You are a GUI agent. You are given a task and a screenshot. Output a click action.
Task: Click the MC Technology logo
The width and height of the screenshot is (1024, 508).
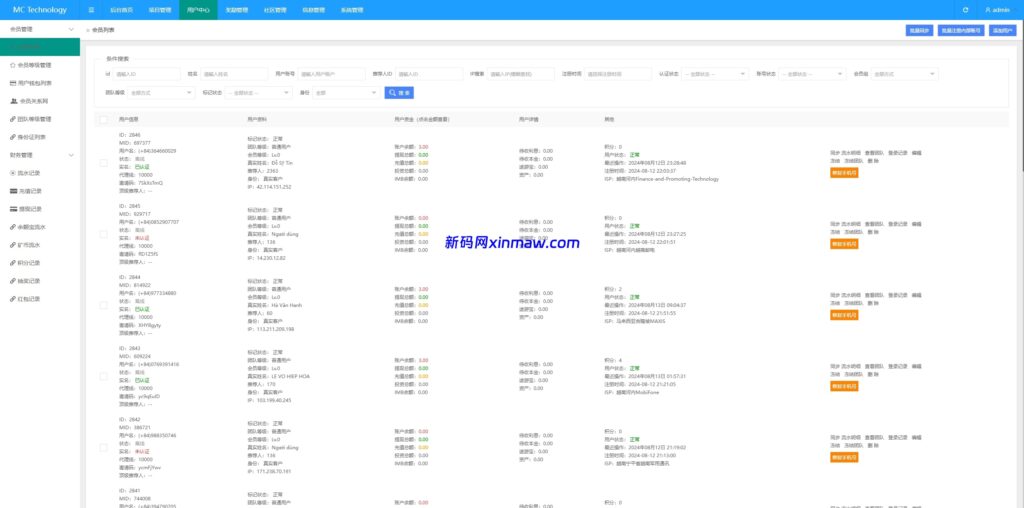[40, 10]
